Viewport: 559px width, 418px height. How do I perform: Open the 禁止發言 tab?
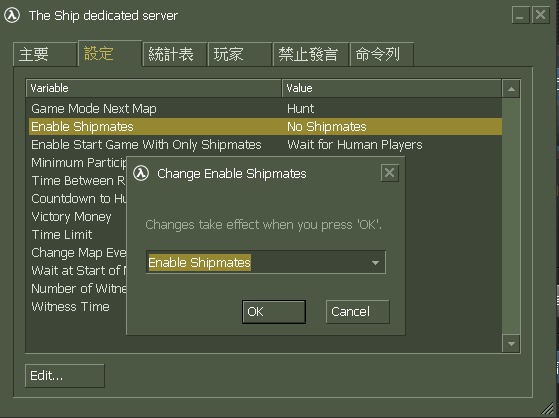[x=311, y=54]
